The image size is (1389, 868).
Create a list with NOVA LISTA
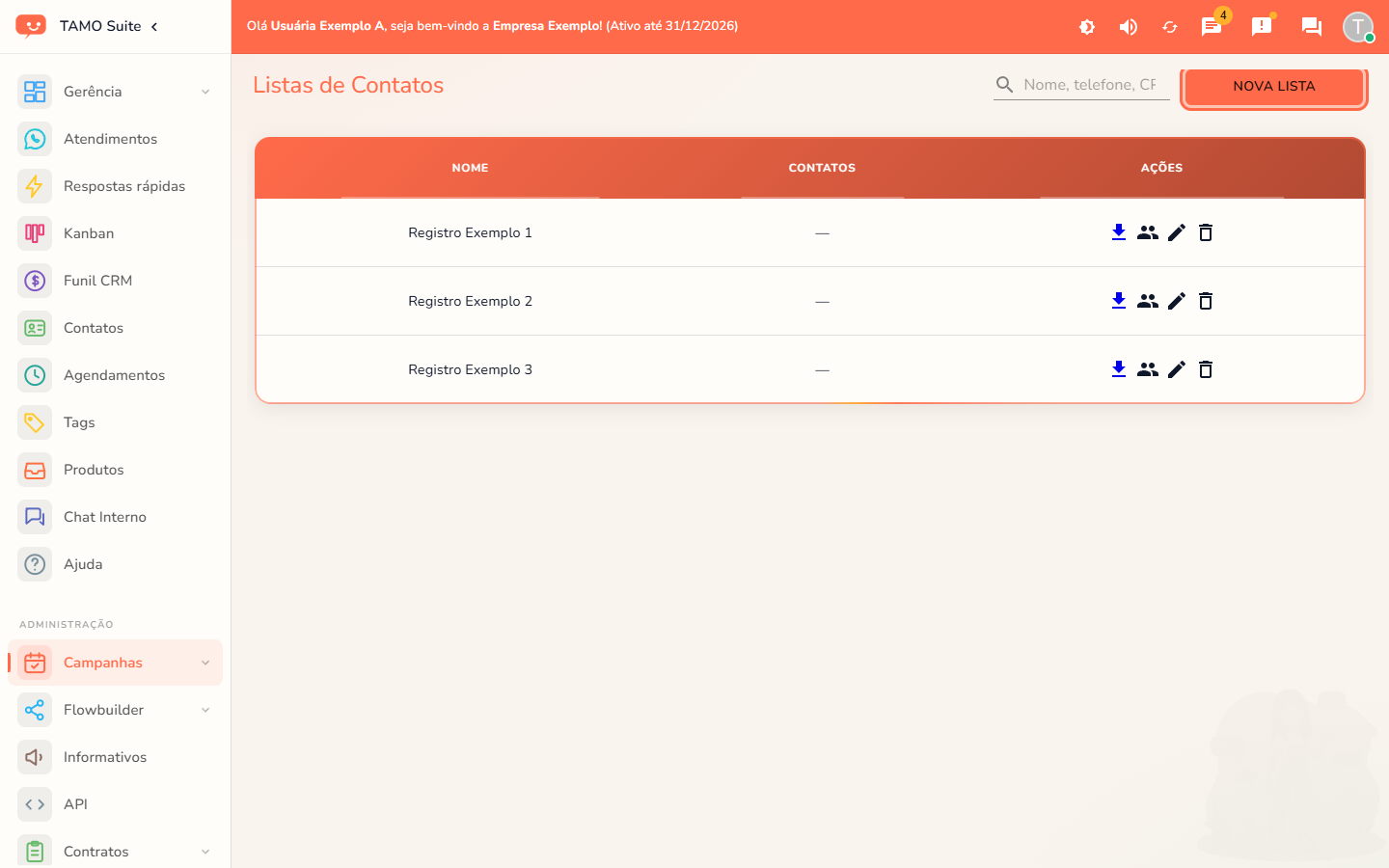(1273, 86)
